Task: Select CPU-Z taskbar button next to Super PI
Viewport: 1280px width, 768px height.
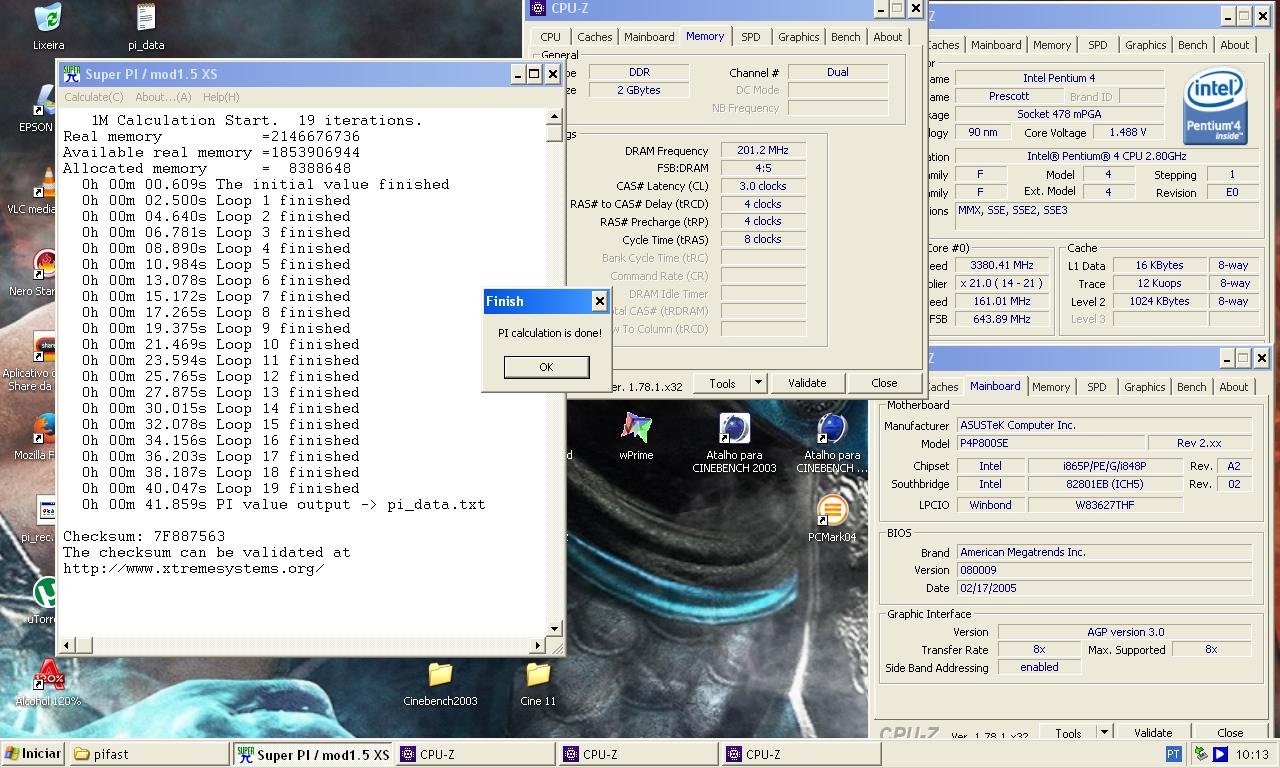Action: (476, 754)
